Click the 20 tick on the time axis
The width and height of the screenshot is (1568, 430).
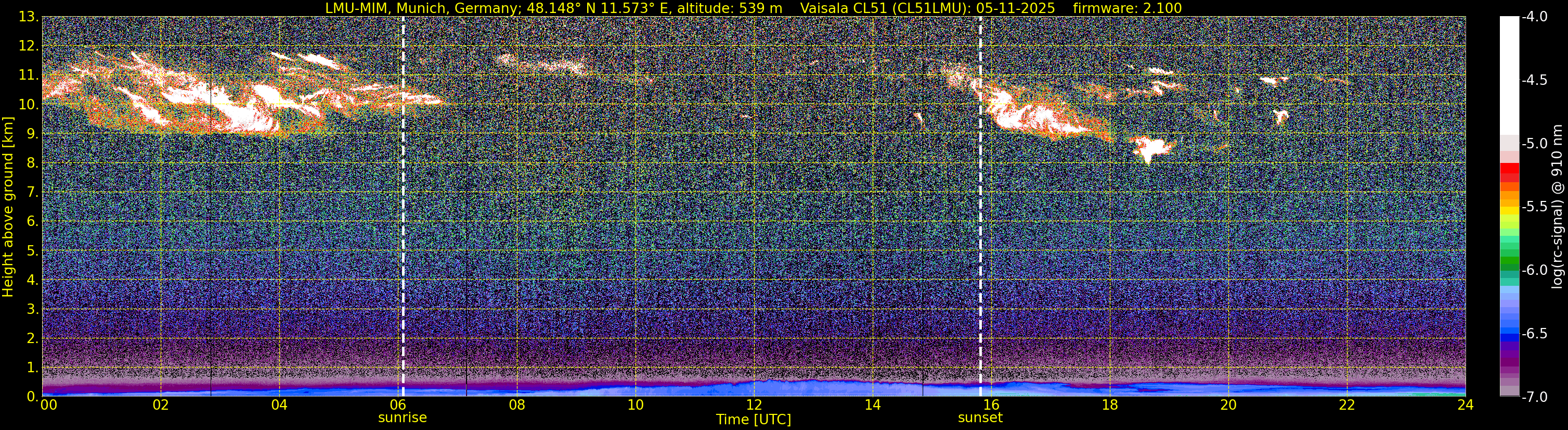tap(1228, 405)
